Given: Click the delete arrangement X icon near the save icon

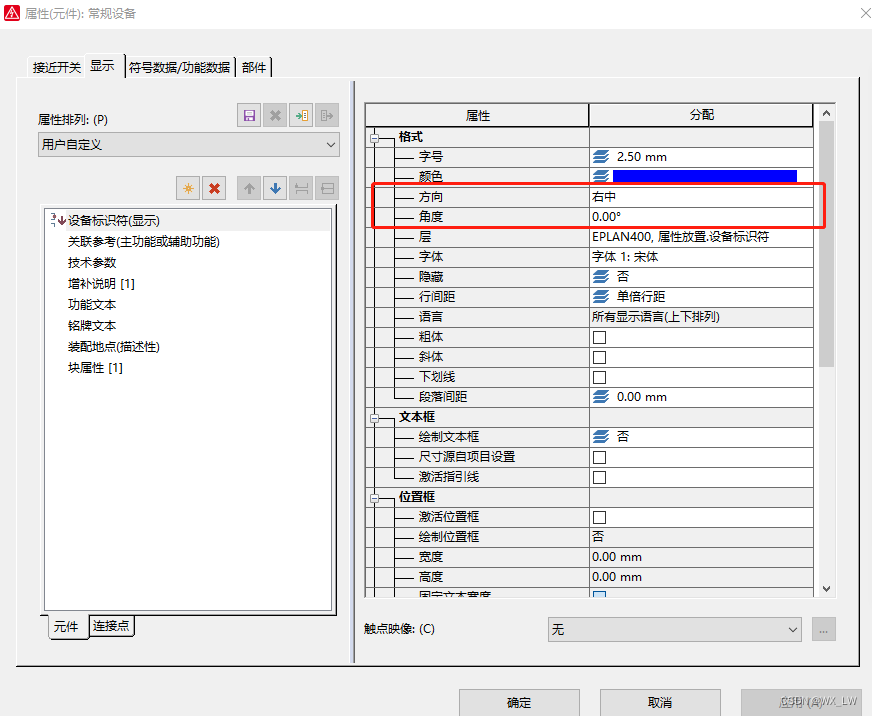Looking at the screenshot, I should (275, 116).
